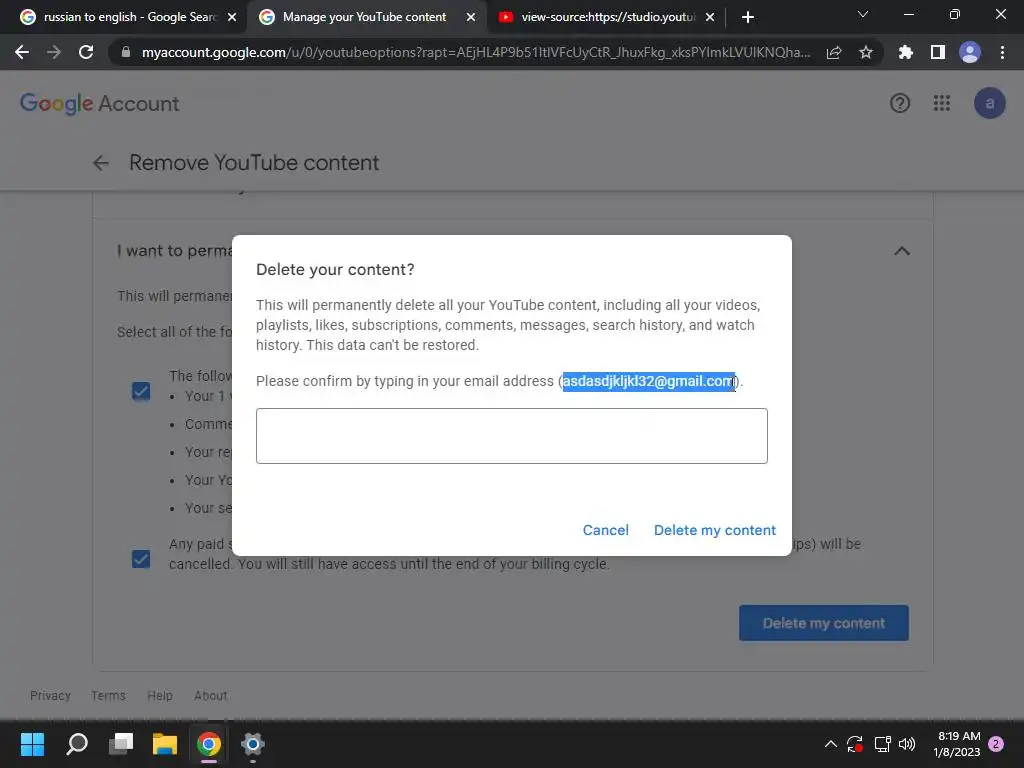Open the Chrome profile avatar

pyautogui.click(x=970, y=52)
